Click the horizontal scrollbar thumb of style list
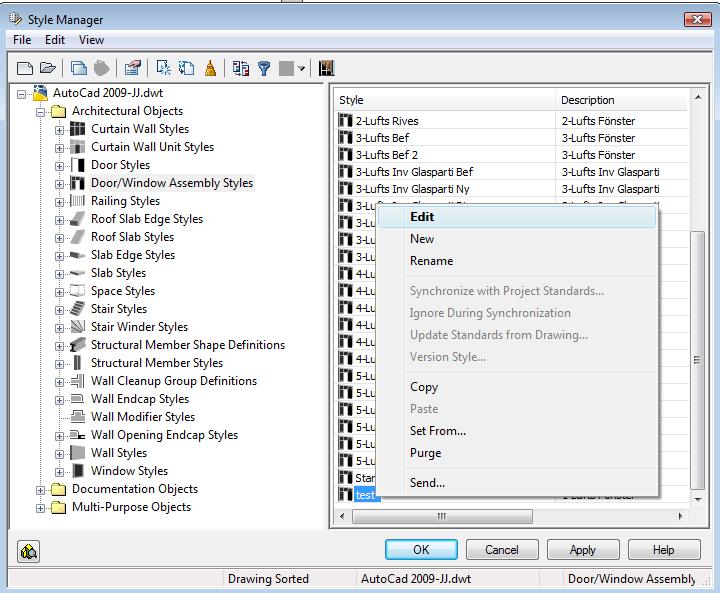 tap(442, 516)
